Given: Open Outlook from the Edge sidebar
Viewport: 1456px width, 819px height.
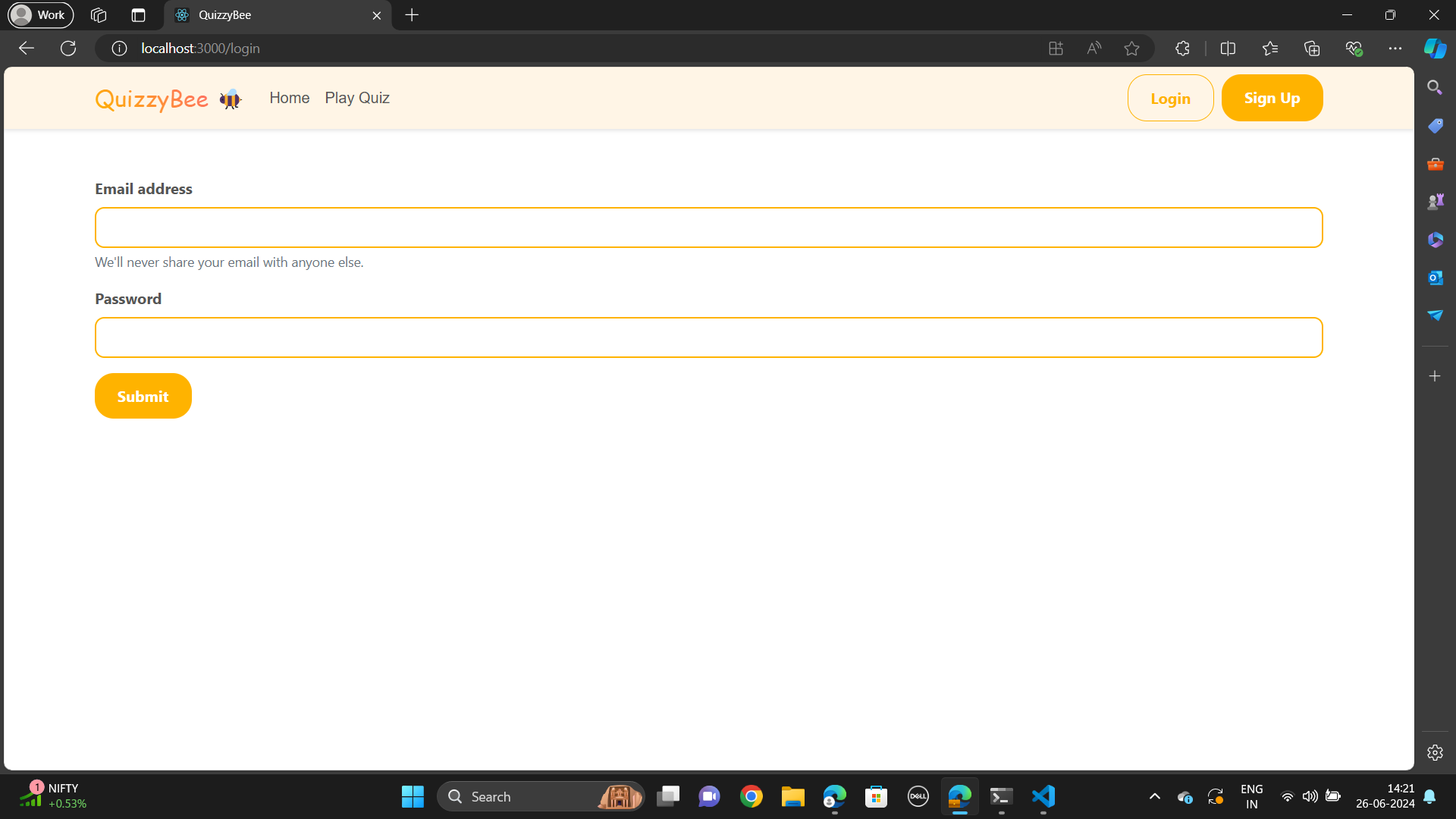Looking at the screenshot, I should [1435, 278].
